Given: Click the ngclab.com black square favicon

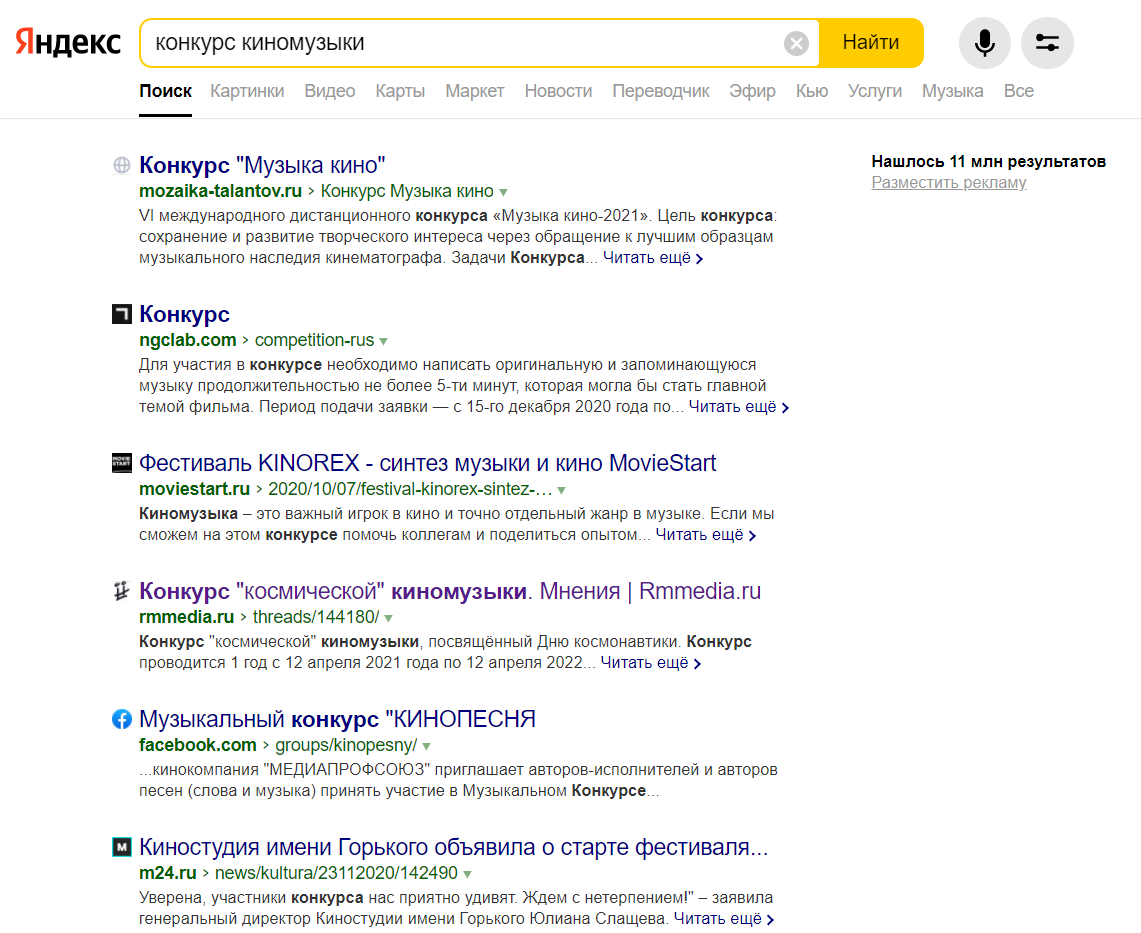Looking at the screenshot, I should pyautogui.click(x=122, y=314).
